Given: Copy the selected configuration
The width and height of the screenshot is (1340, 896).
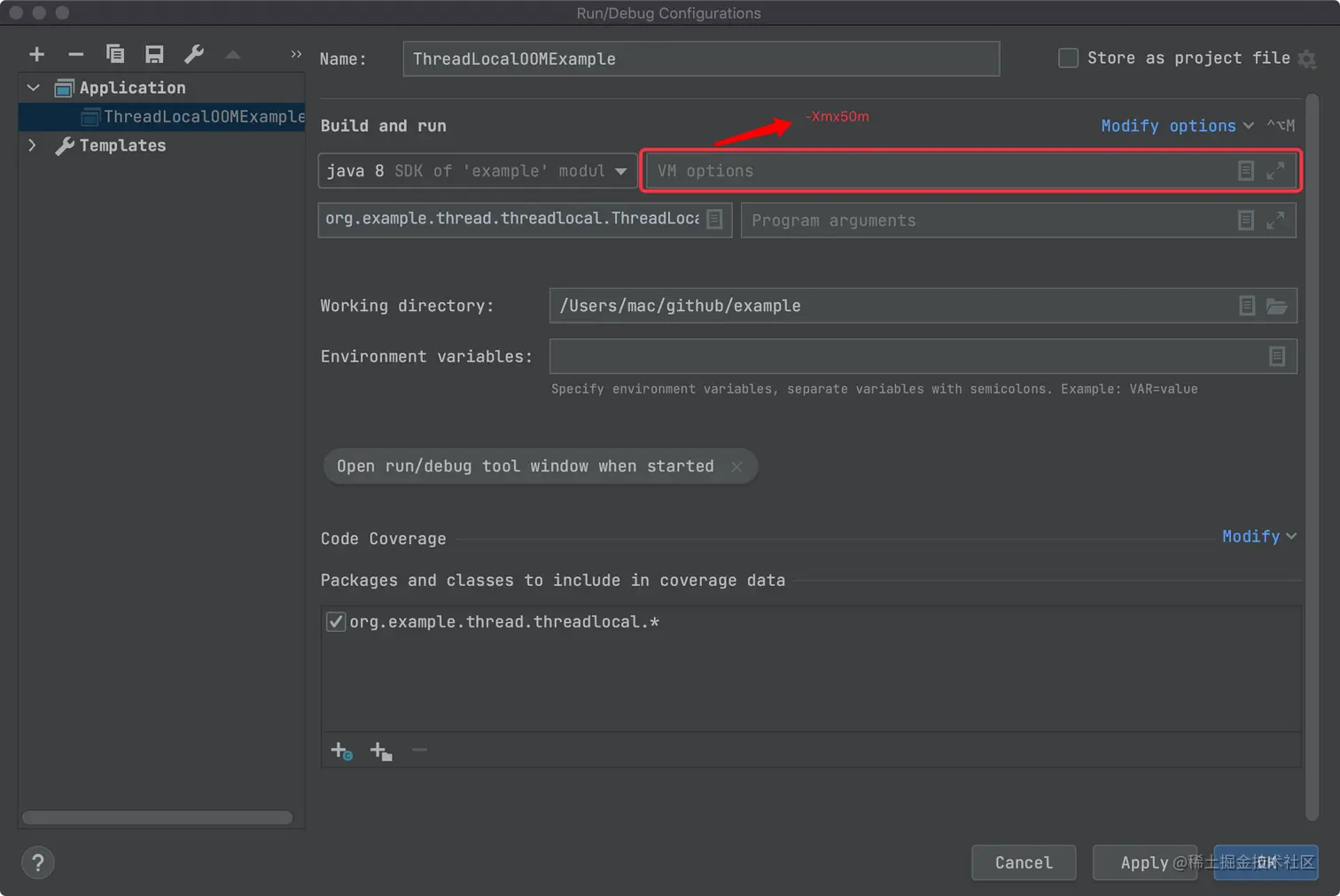Looking at the screenshot, I should (x=115, y=55).
